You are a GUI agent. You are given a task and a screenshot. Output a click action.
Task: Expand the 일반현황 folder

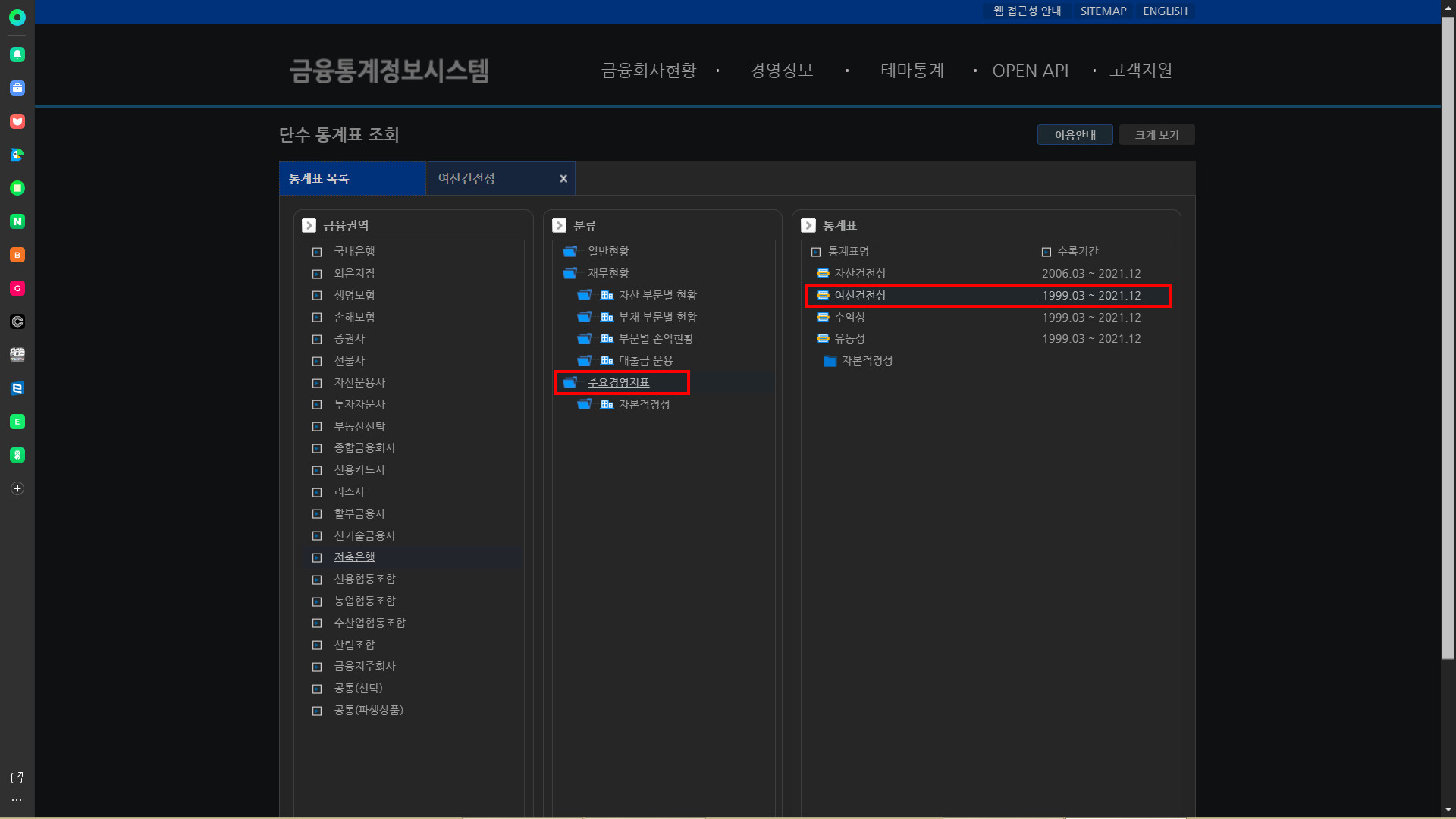(x=570, y=251)
